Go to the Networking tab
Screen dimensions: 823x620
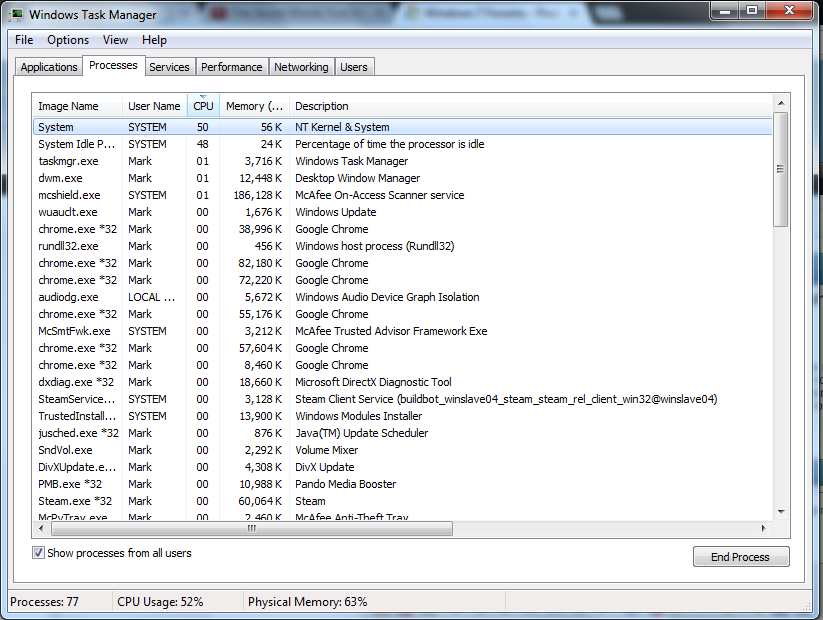point(301,67)
